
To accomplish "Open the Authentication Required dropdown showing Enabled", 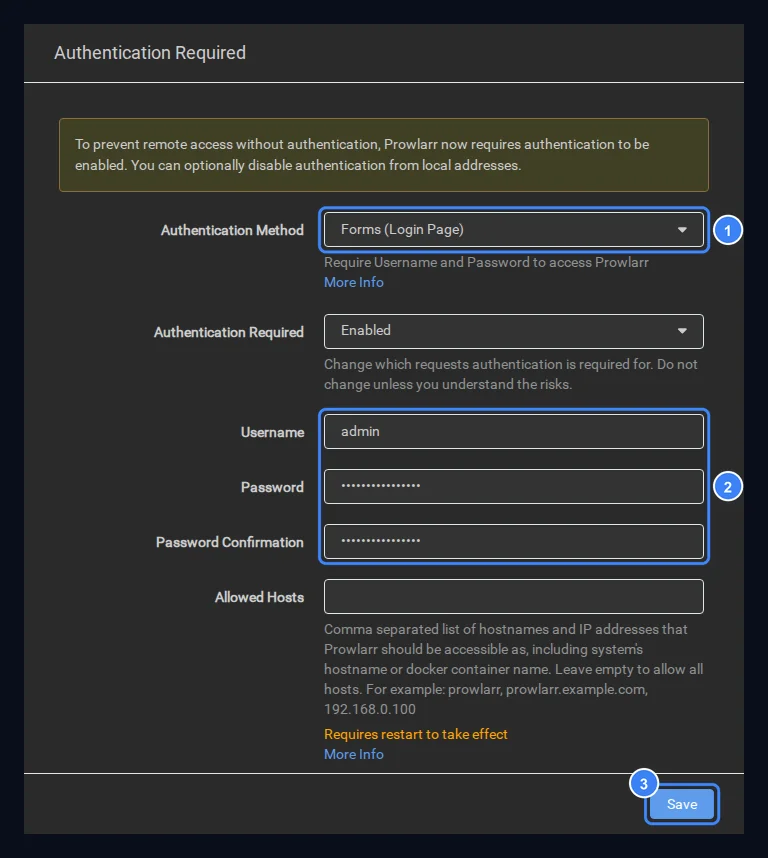I will point(514,331).
